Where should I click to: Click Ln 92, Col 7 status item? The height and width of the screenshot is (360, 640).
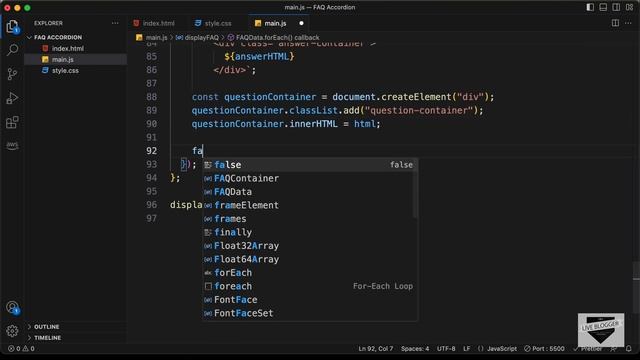pos(376,349)
